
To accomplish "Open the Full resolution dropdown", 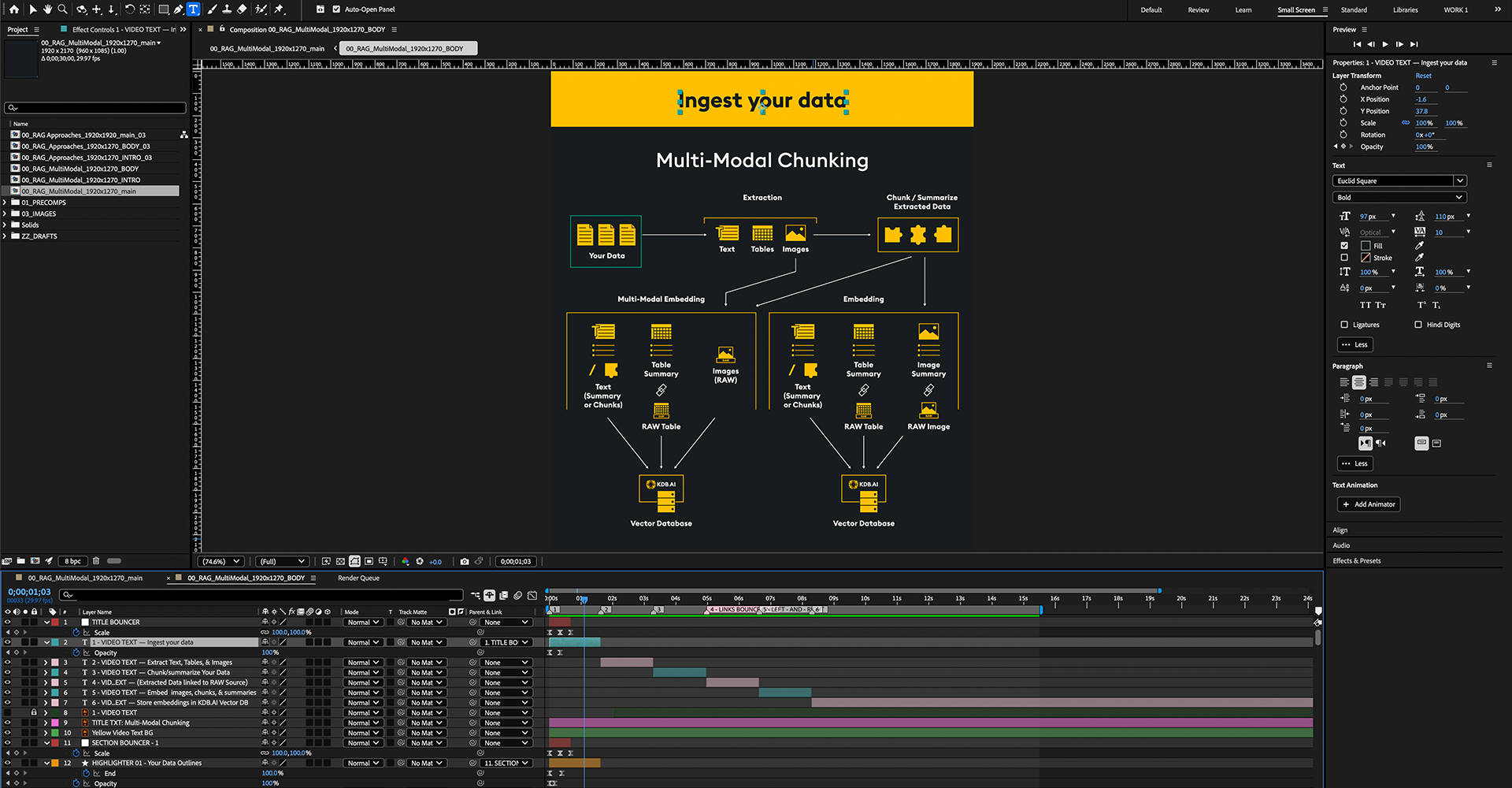I will point(282,562).
